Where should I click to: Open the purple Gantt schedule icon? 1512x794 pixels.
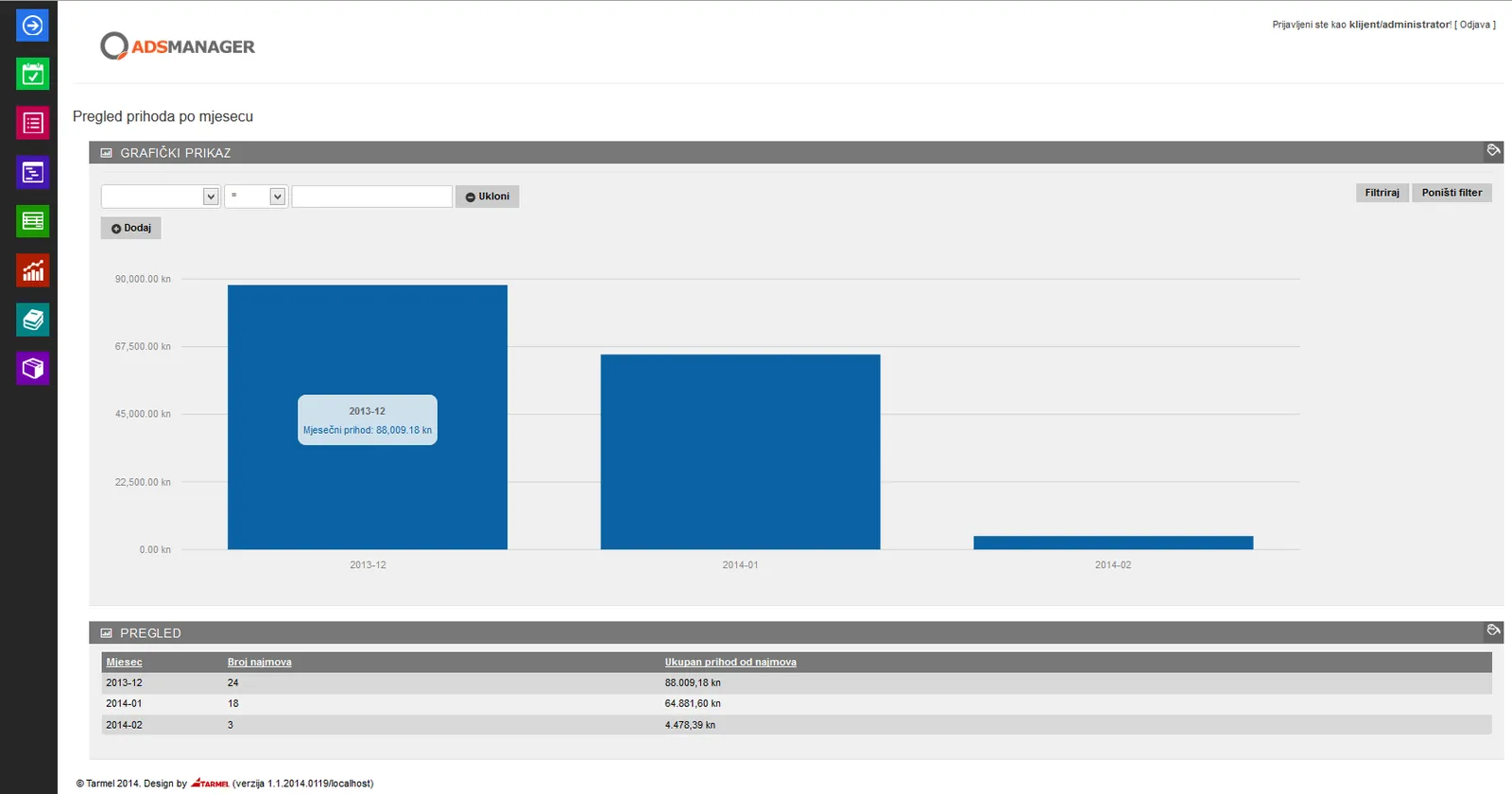[32, 173]
